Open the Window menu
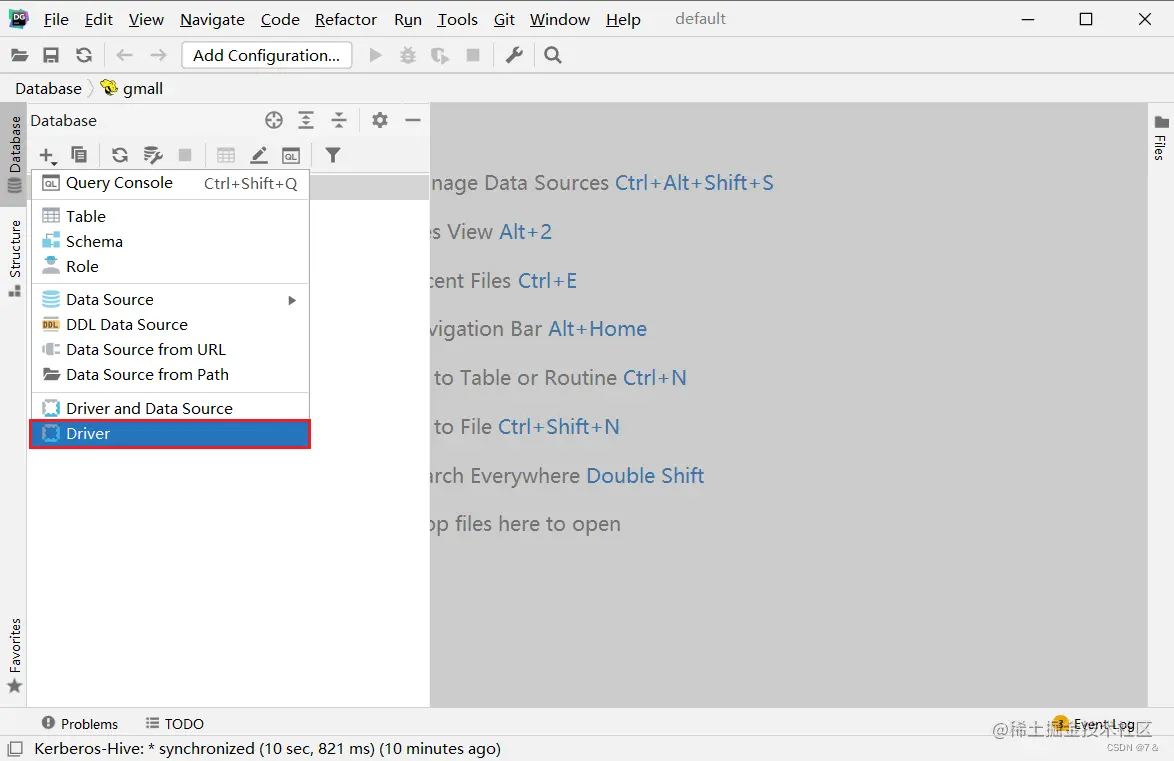This screenshot has width=1174, height=761. tap(559, 19)
